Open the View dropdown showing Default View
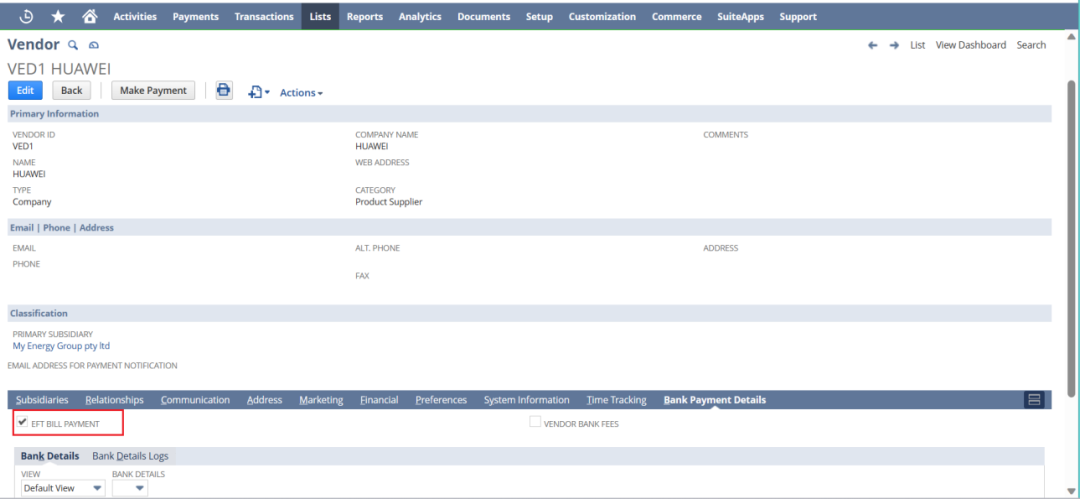Viewport: 1080px width, 499px height. [x=63, y=488]
